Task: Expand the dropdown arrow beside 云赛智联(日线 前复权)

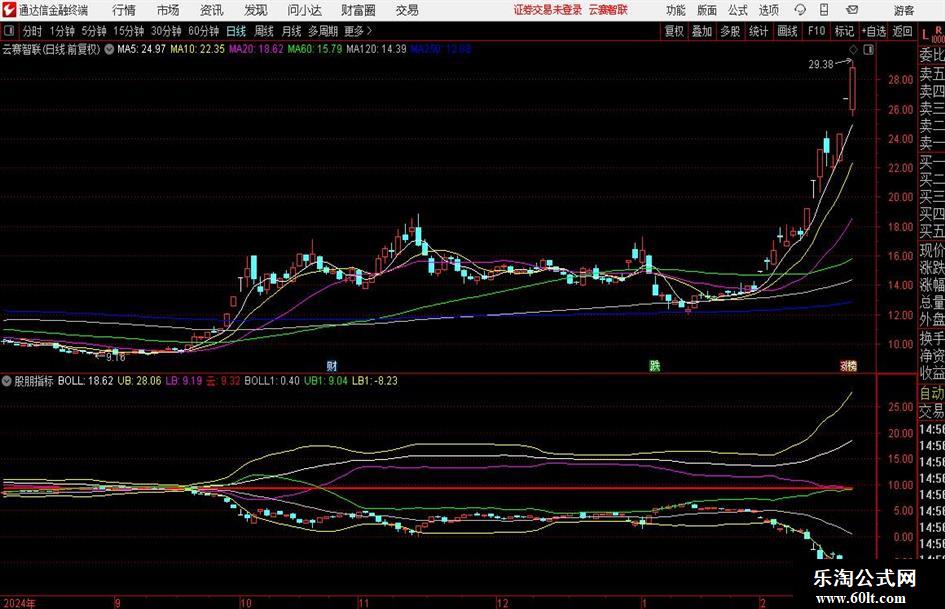Action: pyautogui.click(x=109, y=49)
